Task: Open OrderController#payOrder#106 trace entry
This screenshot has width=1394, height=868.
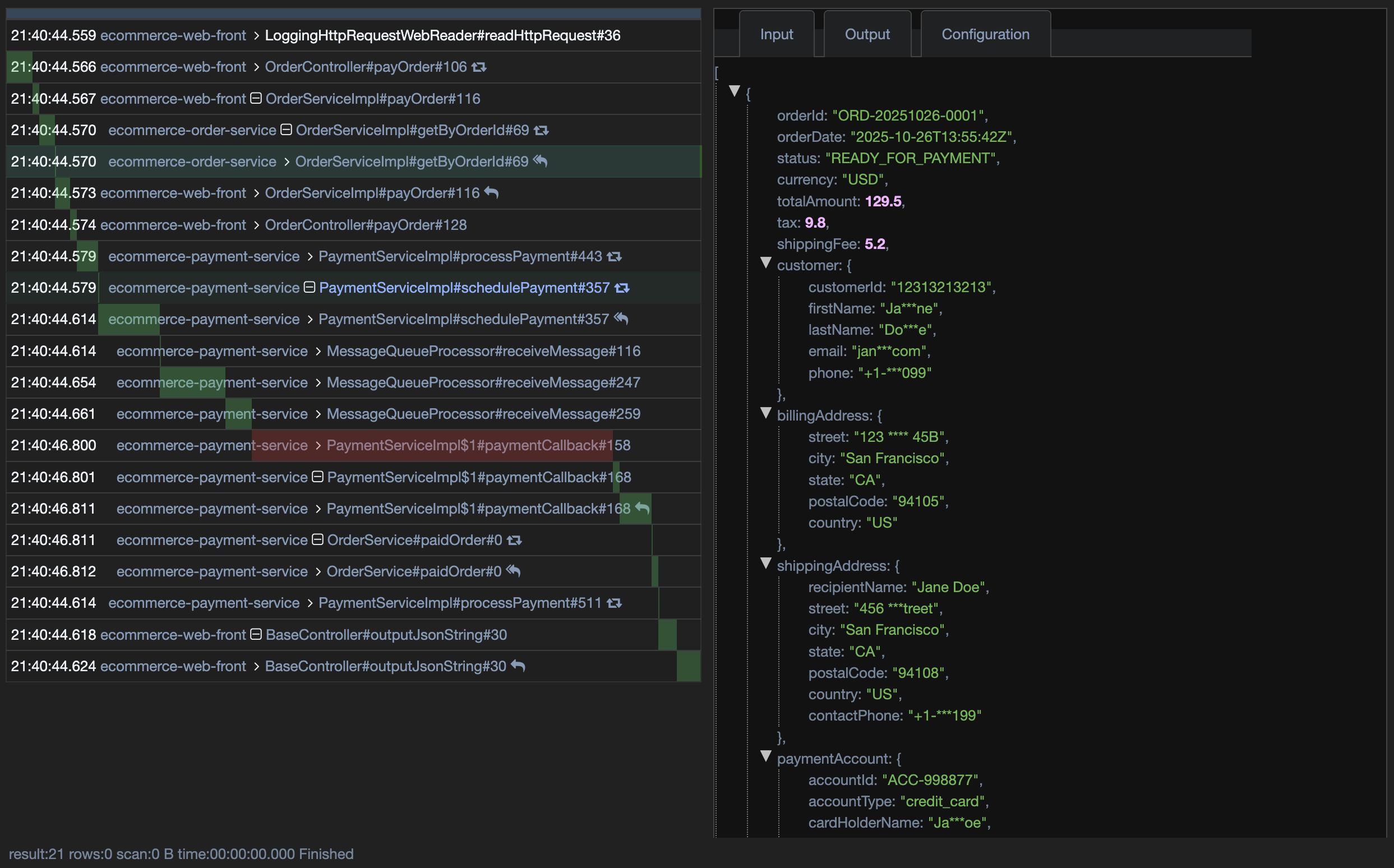Action: pyautogui.click(x=366, y=67)
